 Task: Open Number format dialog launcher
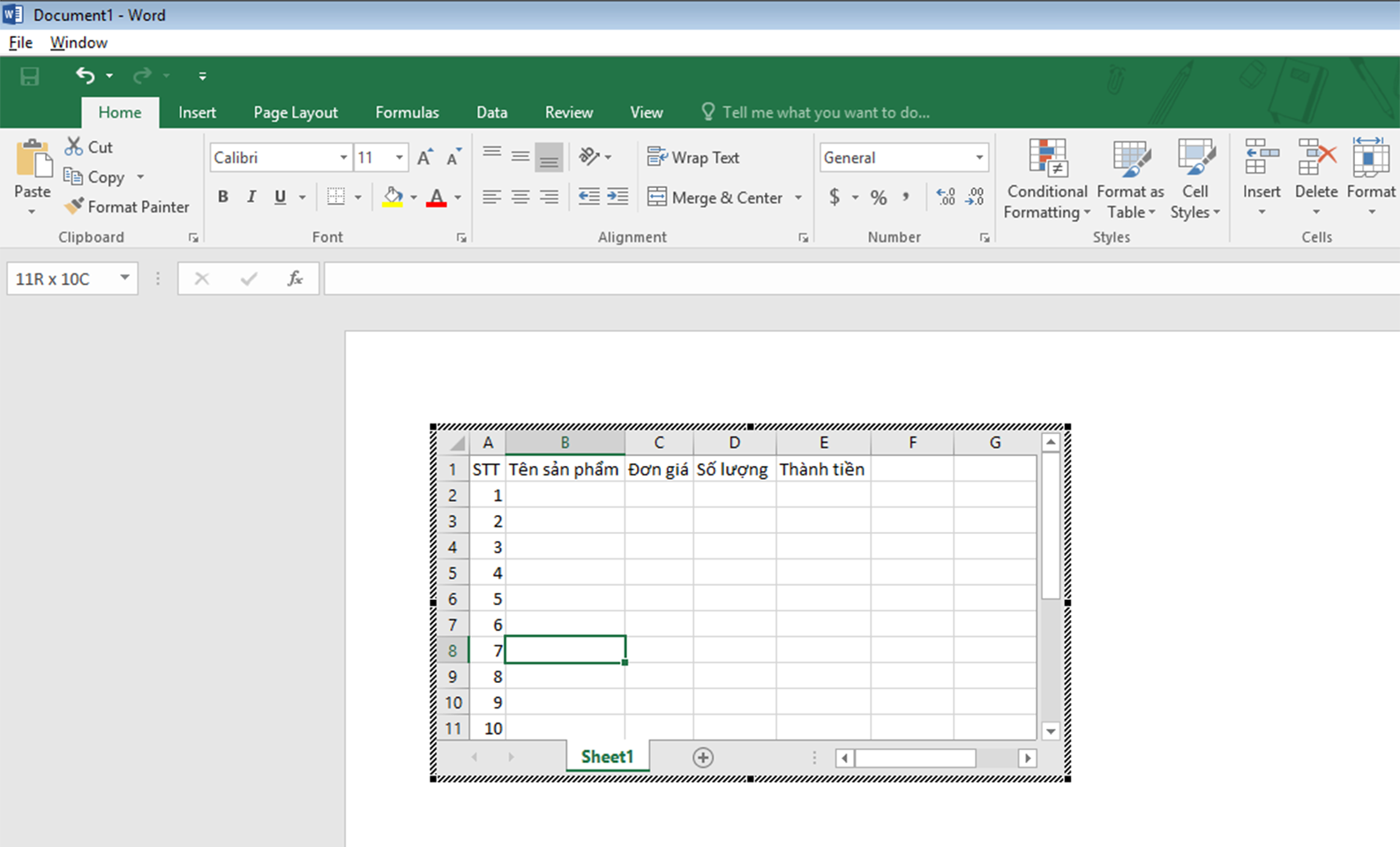point(984,237)
